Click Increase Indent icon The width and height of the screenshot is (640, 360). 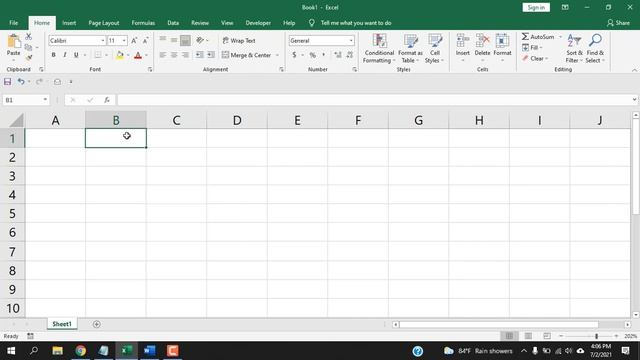coord(211,55)
